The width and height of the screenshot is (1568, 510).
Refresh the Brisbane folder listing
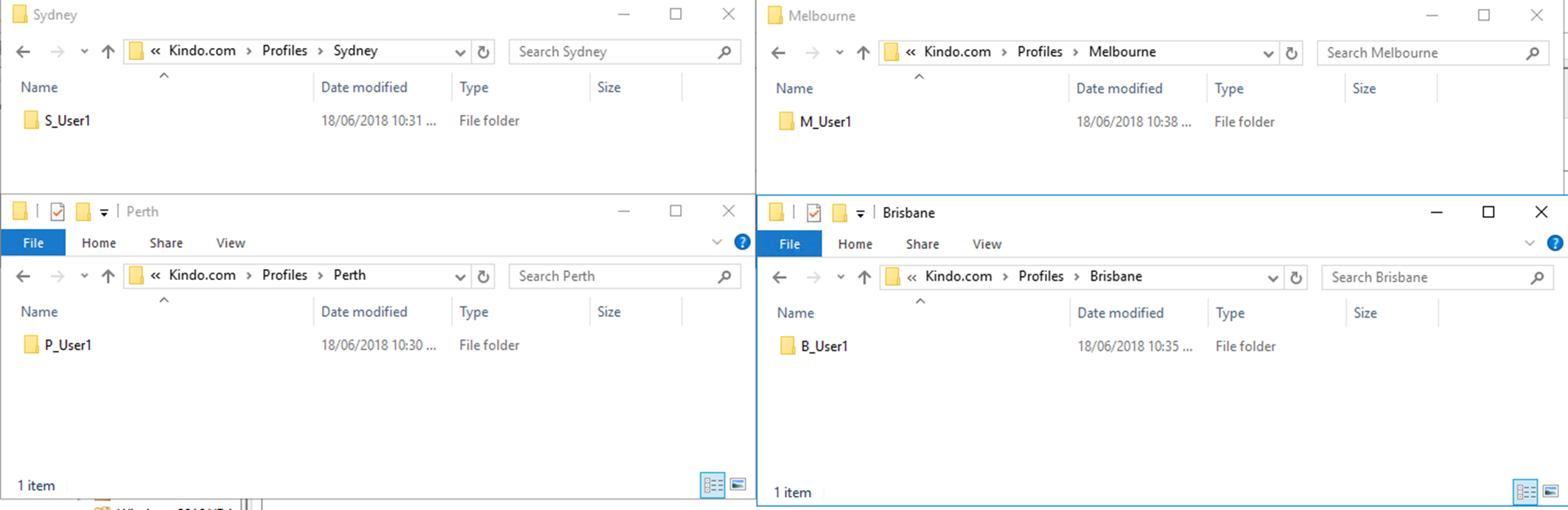(1296, 277)
